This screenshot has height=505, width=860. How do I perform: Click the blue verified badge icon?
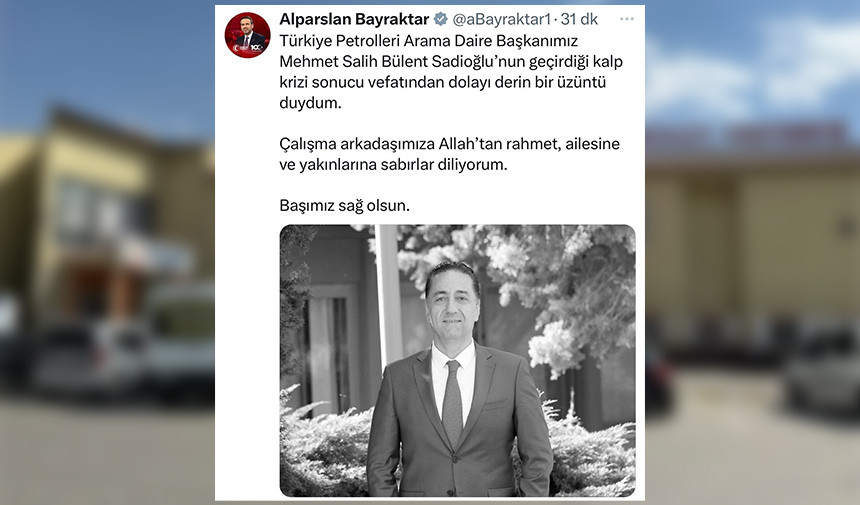coord(440,19)
